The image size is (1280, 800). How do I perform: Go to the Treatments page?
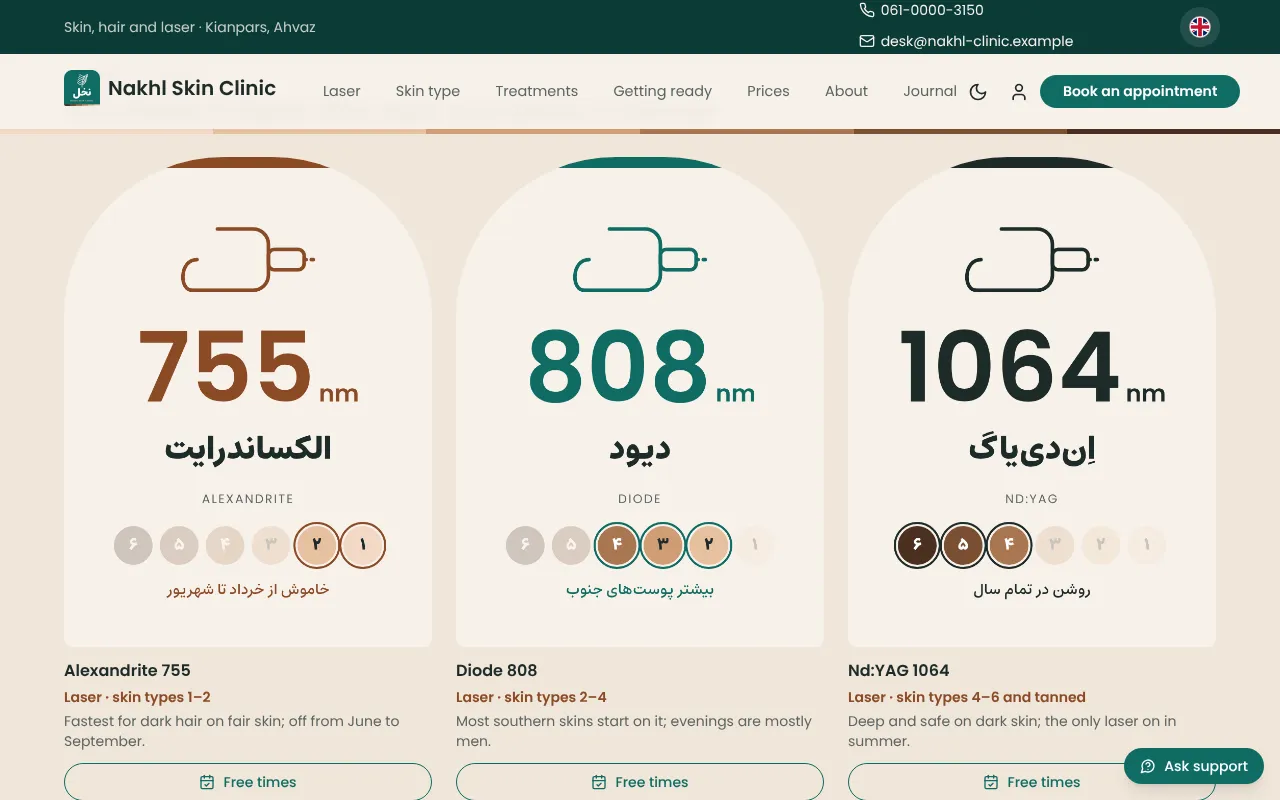coord(537,91)
